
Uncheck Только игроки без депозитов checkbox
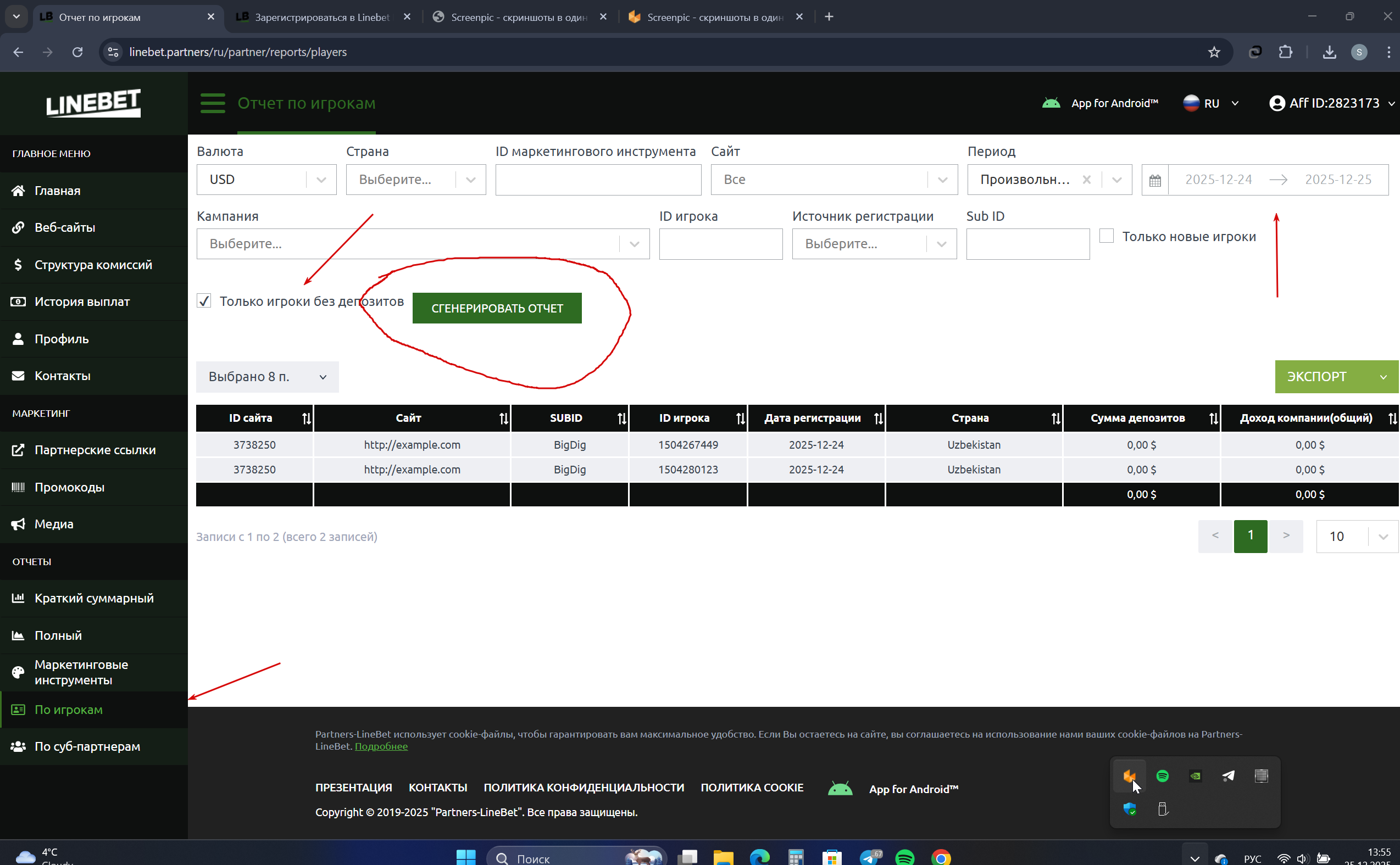(204, 301)
